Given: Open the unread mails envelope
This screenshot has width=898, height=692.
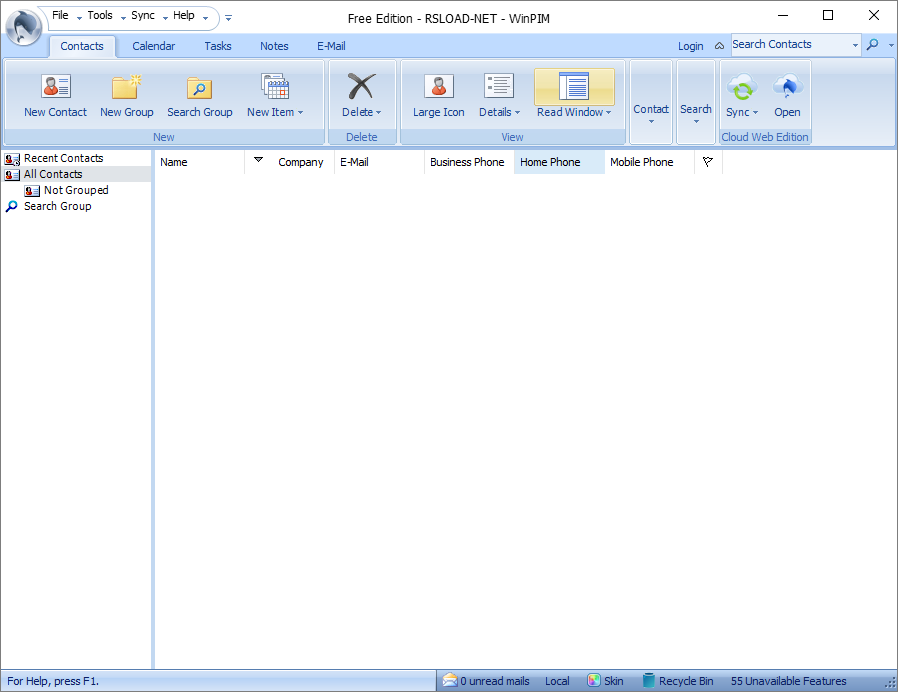Looking at the screenshot, I should point(450,681).
